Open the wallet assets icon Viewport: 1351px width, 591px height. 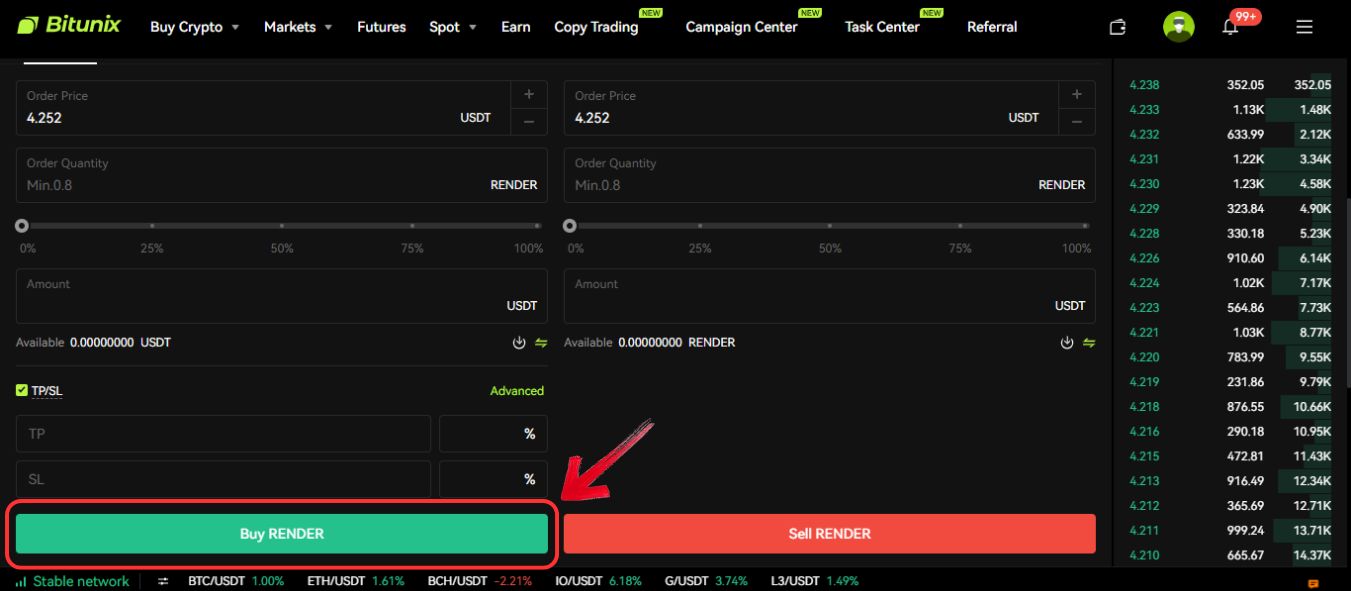(x=1118, y=27)
